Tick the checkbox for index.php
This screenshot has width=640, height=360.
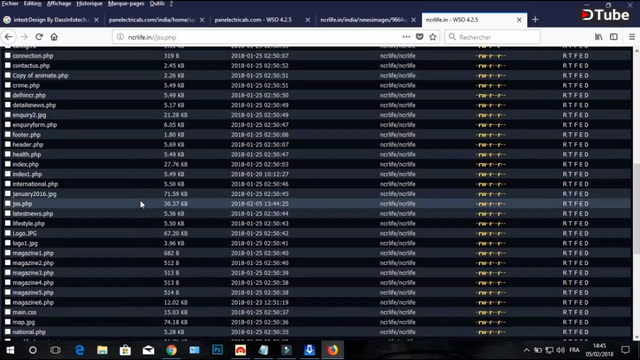(x=8, y=164)
